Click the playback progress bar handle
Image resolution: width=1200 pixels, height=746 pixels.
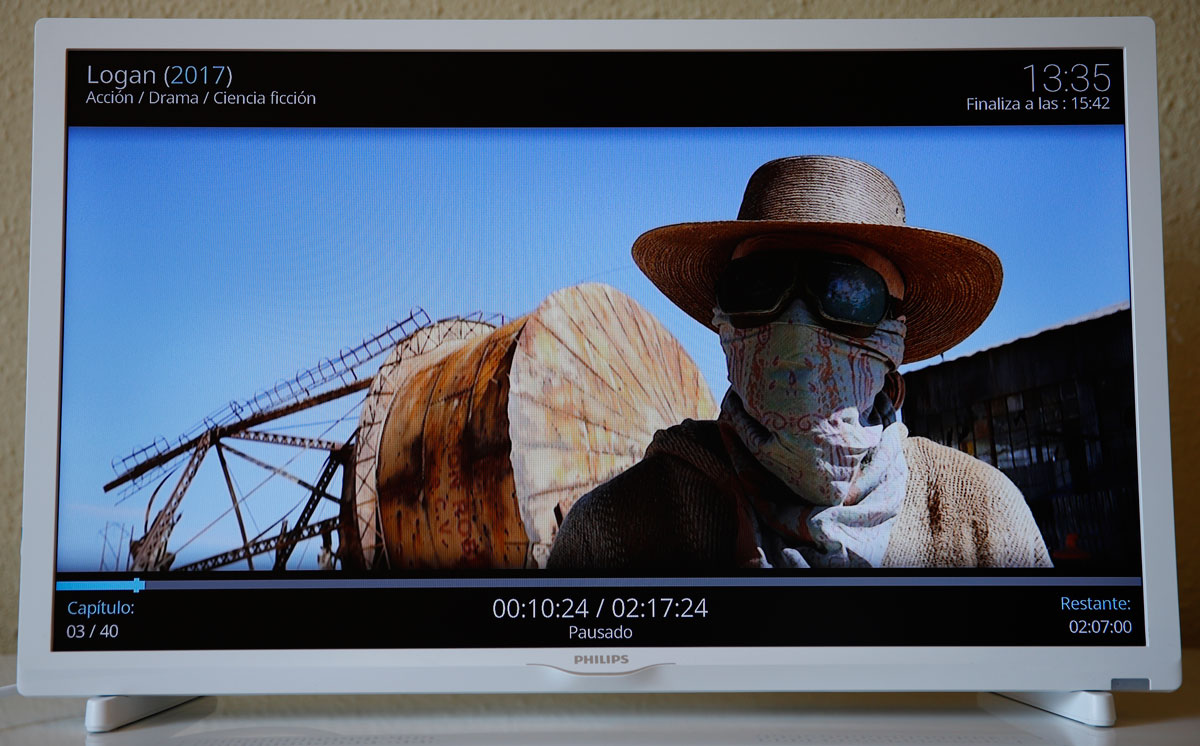coord(137,585)
